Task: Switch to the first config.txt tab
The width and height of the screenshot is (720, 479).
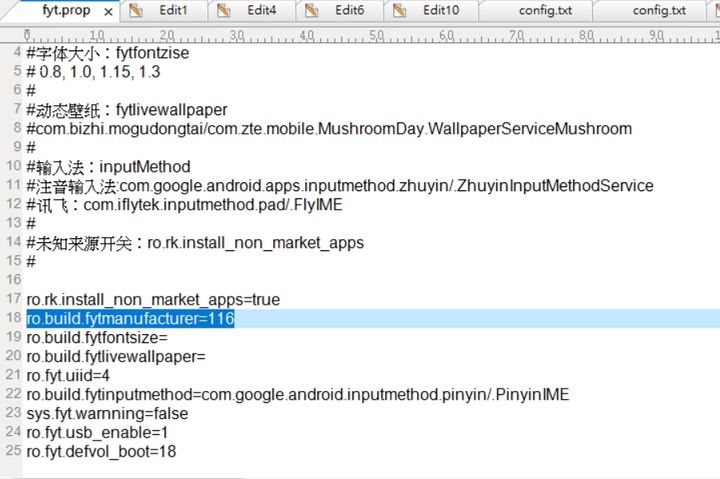Action: (x=546, y=11)
